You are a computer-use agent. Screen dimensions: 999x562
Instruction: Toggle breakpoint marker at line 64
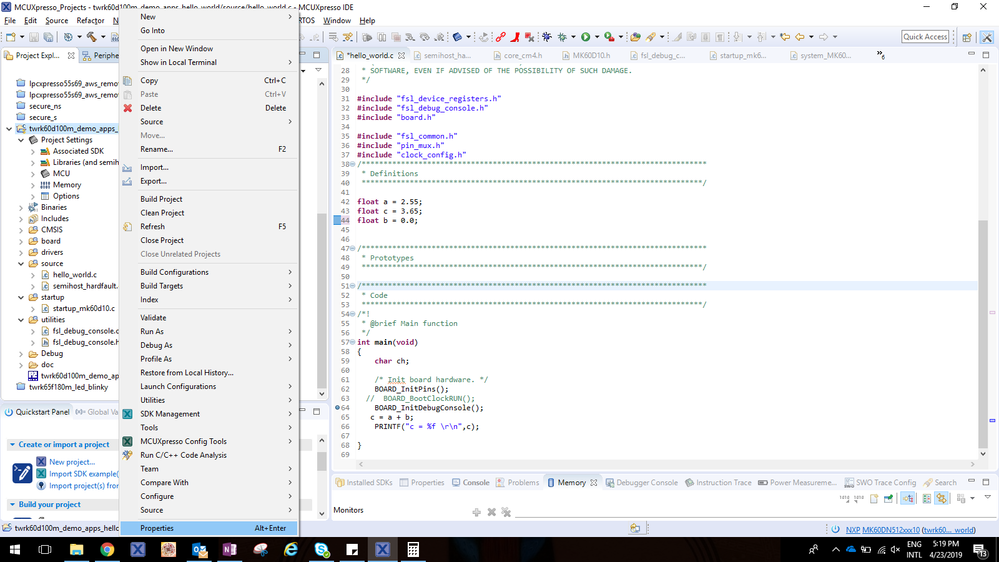click(338, 408)
